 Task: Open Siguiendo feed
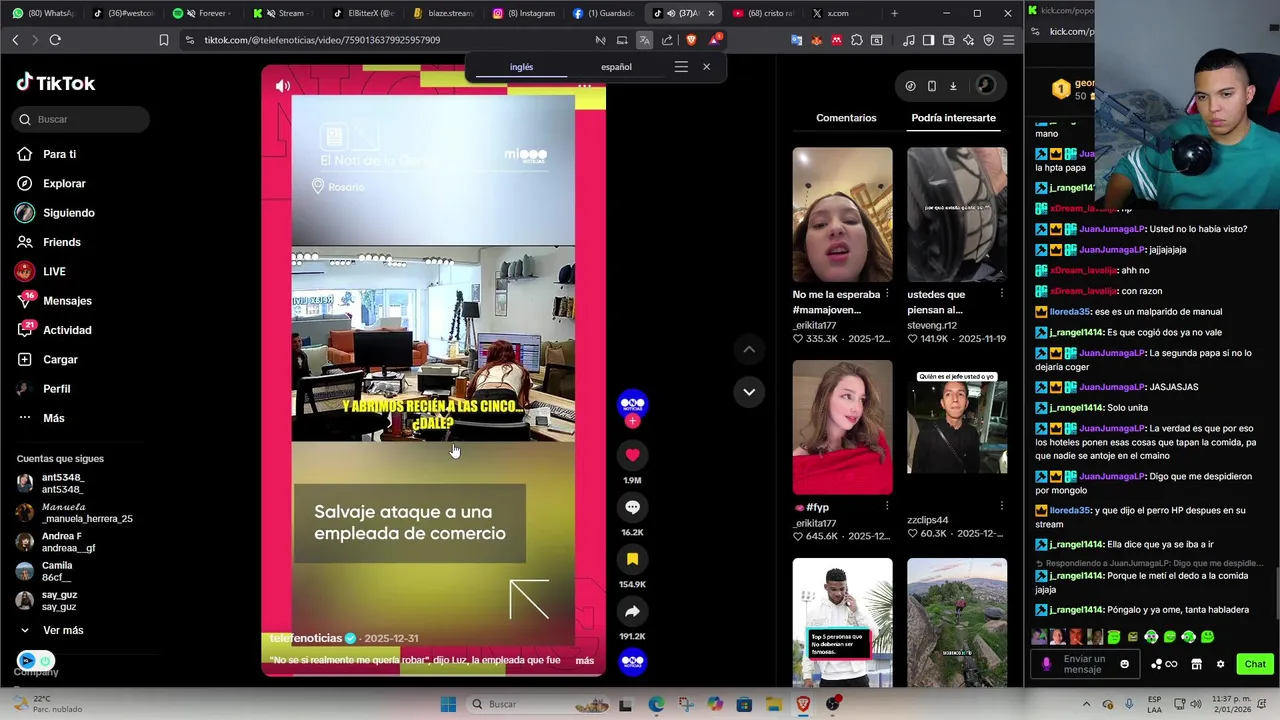coord(68,213)
